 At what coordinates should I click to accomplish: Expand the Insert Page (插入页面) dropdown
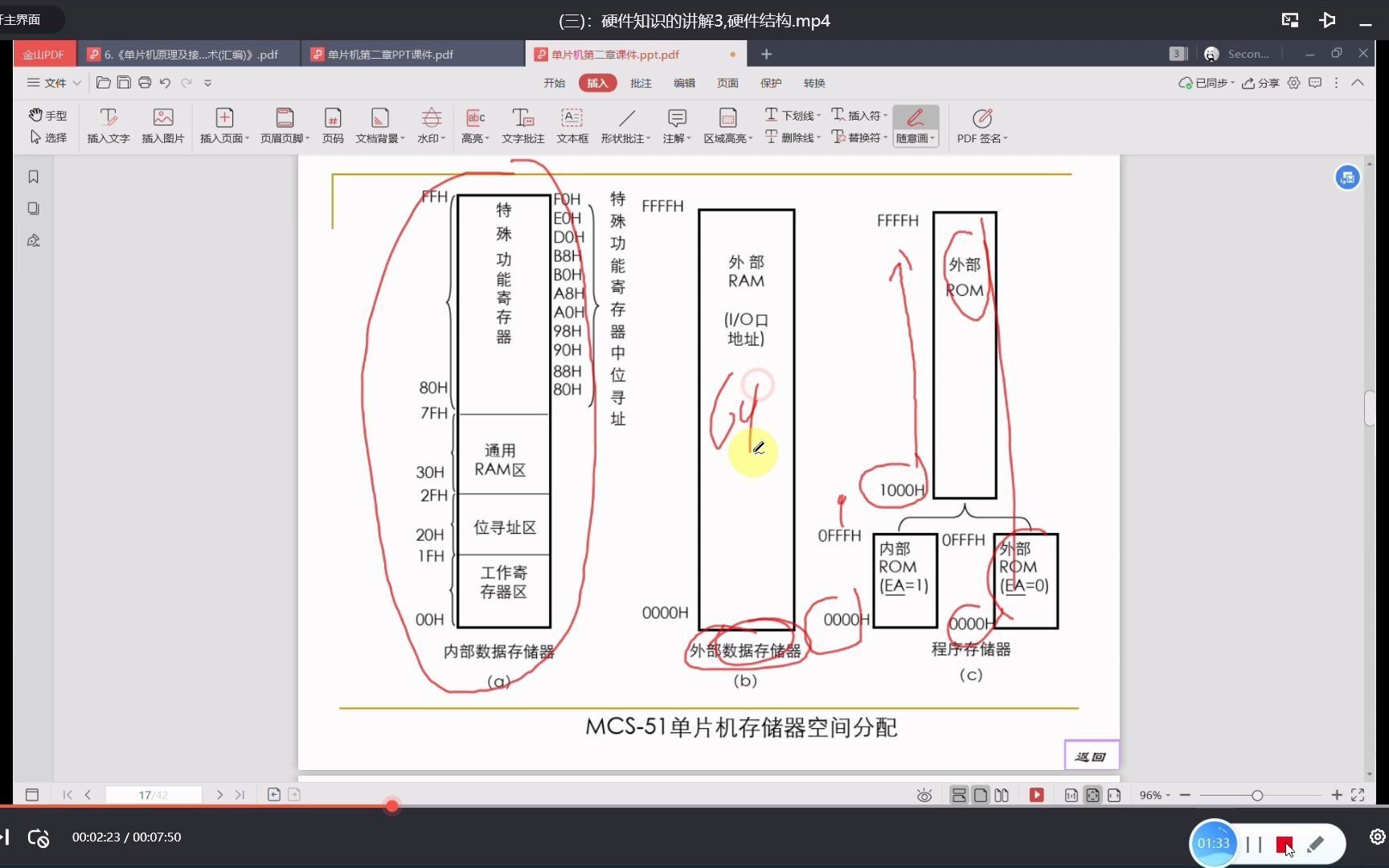[224, 125]
